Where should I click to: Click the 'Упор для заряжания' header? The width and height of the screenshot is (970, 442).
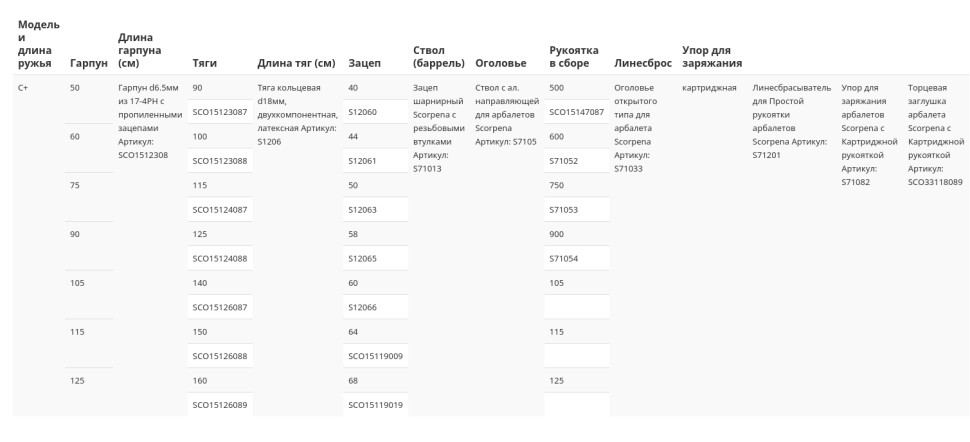(x=712, y=56)
